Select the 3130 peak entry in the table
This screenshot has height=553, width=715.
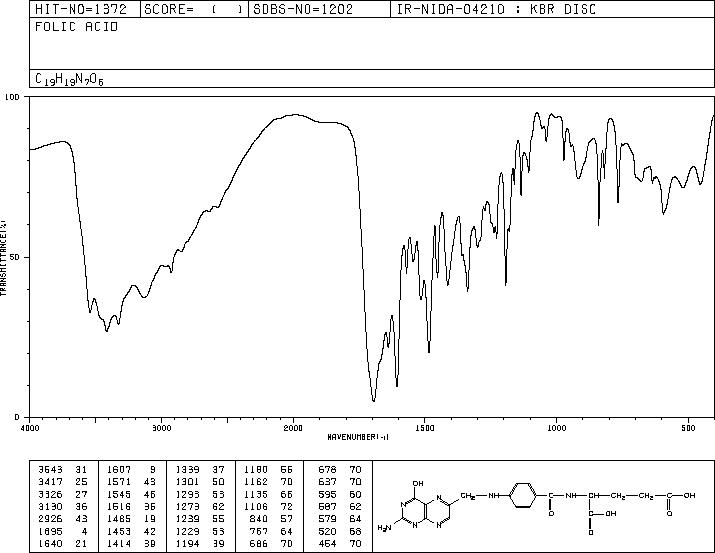(62, 506)
